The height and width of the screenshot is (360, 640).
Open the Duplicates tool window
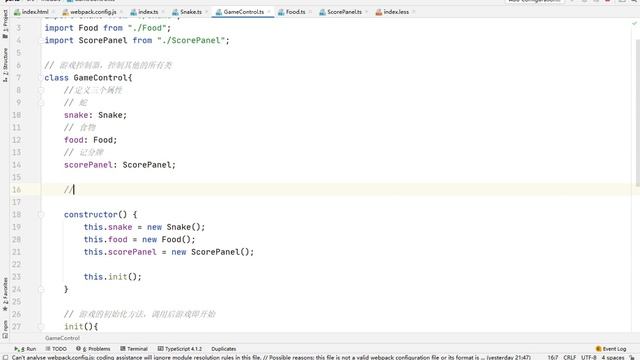(x=224, y=349)
